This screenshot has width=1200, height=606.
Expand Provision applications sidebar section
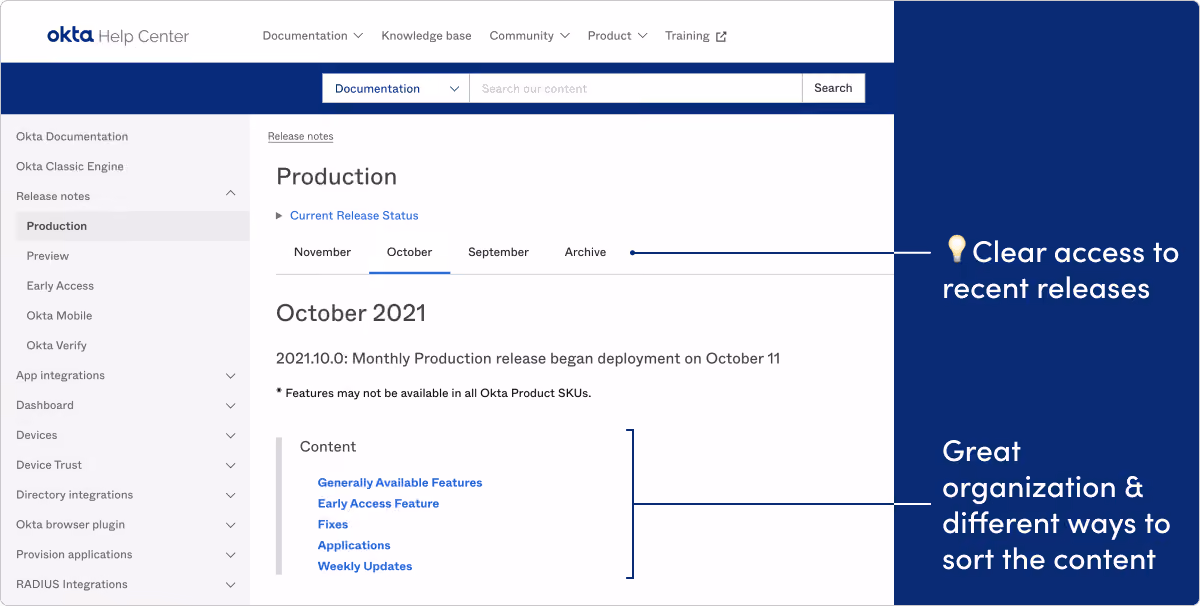[x=231, y=555]
